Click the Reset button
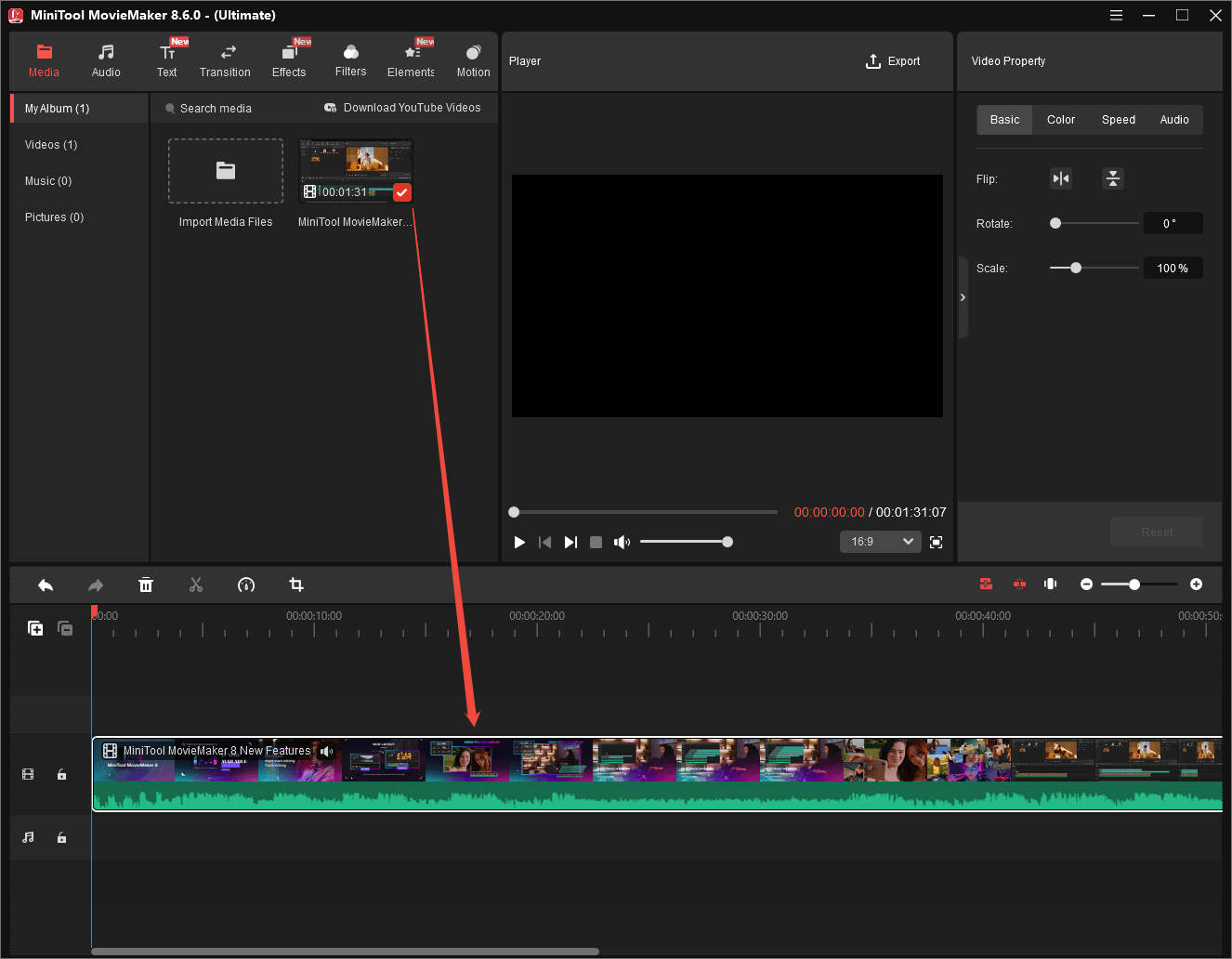 click(1157, 532)
